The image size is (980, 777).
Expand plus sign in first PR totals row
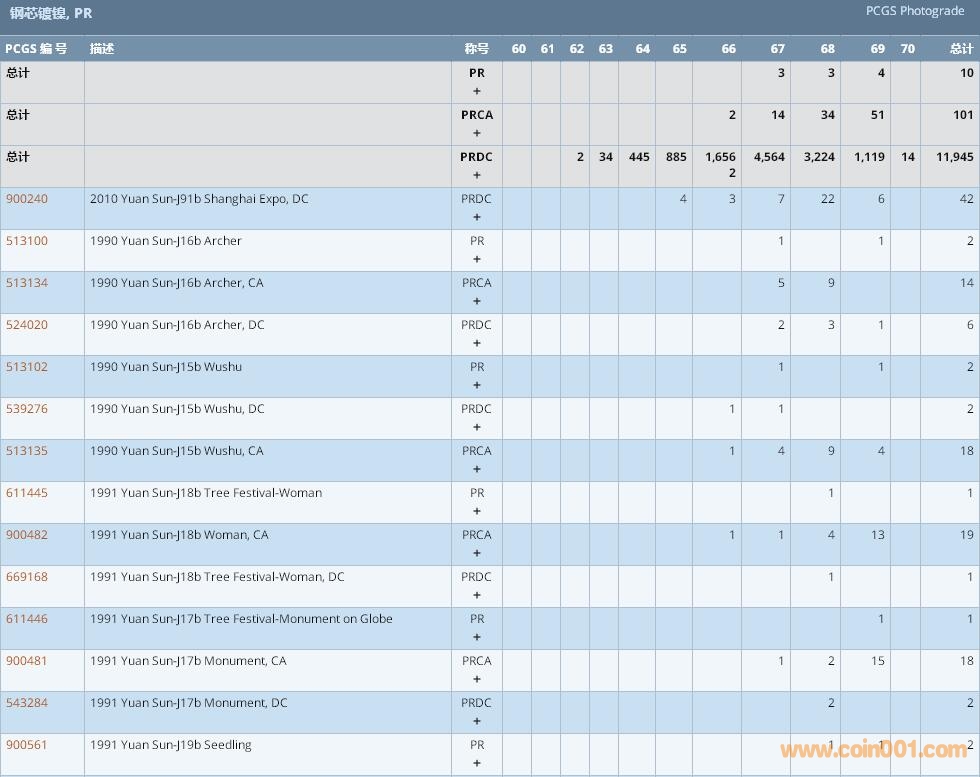(477, 91)
